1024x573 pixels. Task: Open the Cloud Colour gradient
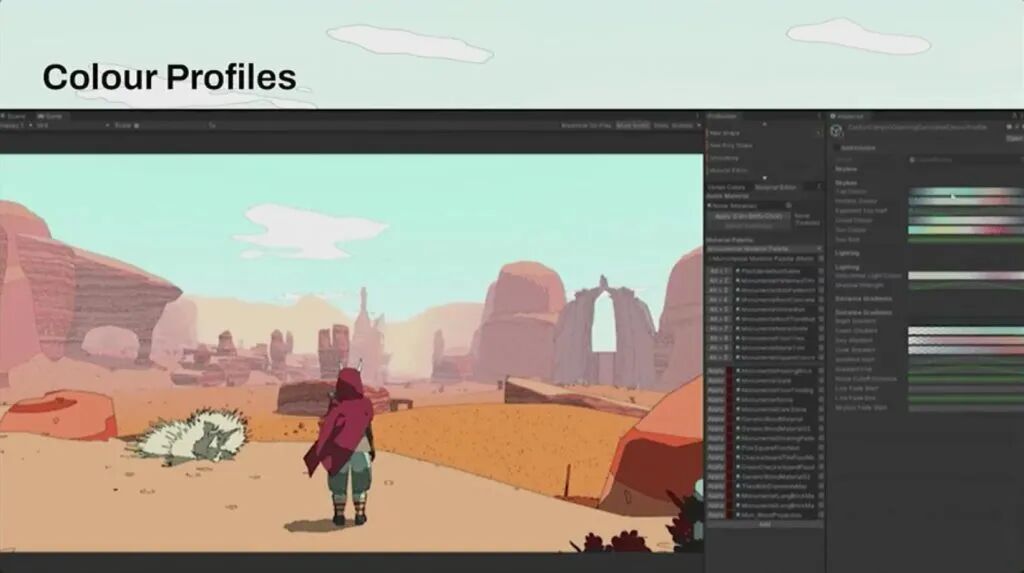tap(966, 221)
